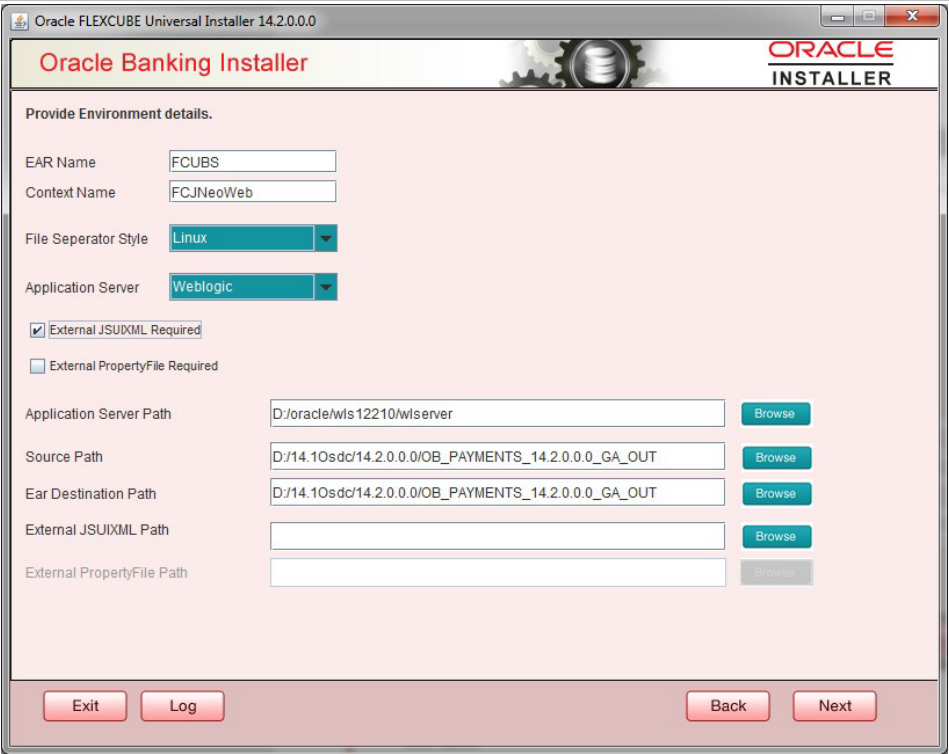Click the Exit button
The image size is (949, 754).
(x=85, y=706)
